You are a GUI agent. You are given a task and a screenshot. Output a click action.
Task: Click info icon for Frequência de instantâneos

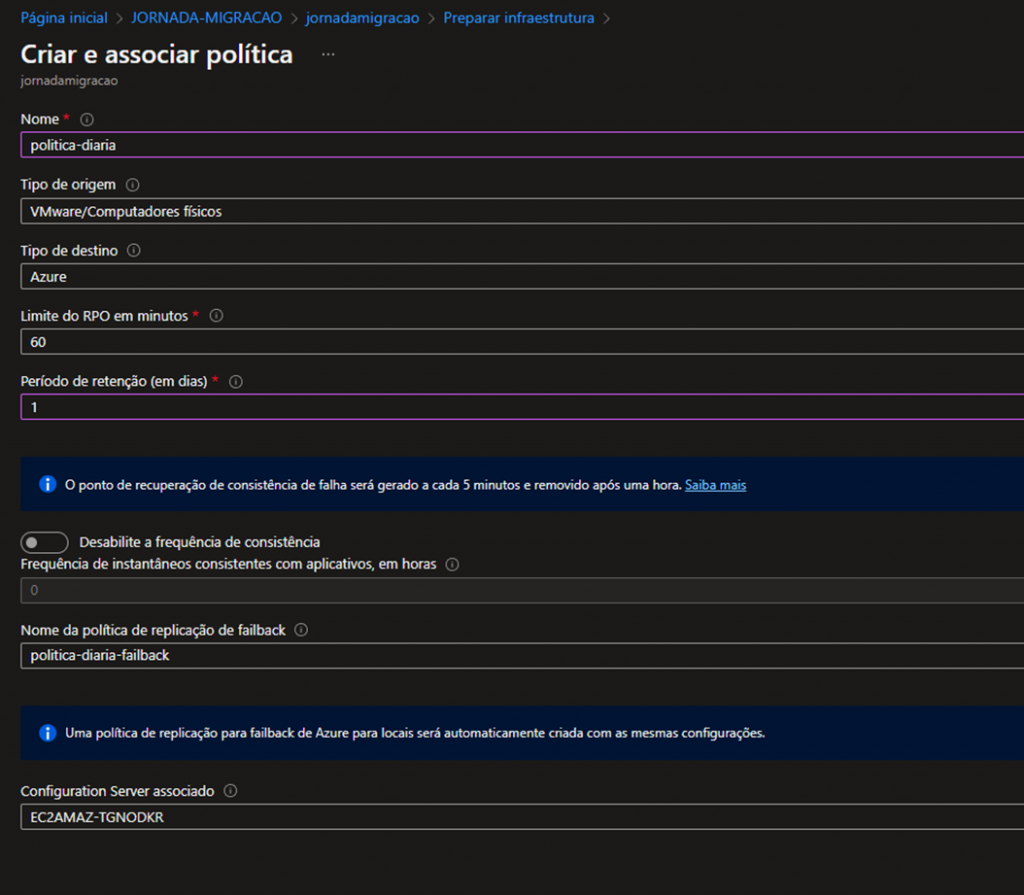pyautogui.click(x=452, y=564)
